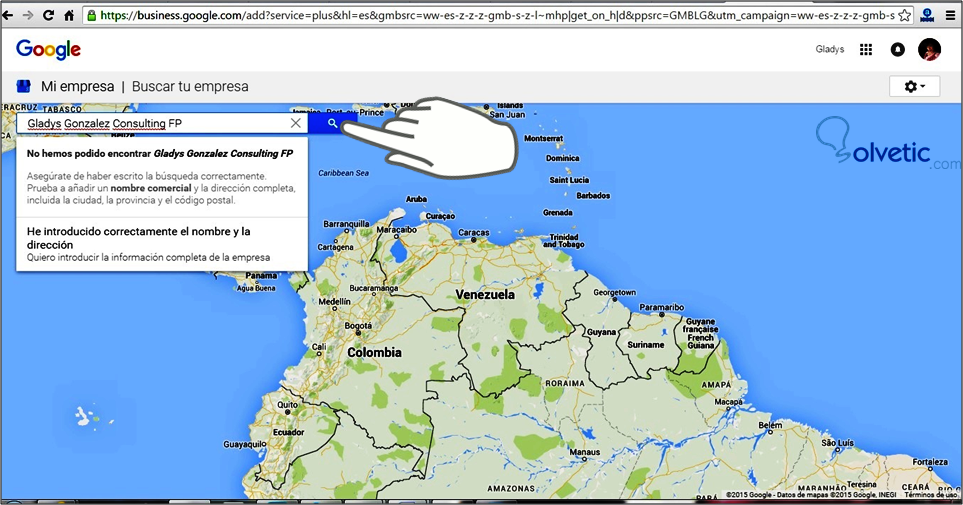Click the Venezuela label on the map
This screenshot has width=963, height=505.
pyautogui.click(x=485, y=295)
